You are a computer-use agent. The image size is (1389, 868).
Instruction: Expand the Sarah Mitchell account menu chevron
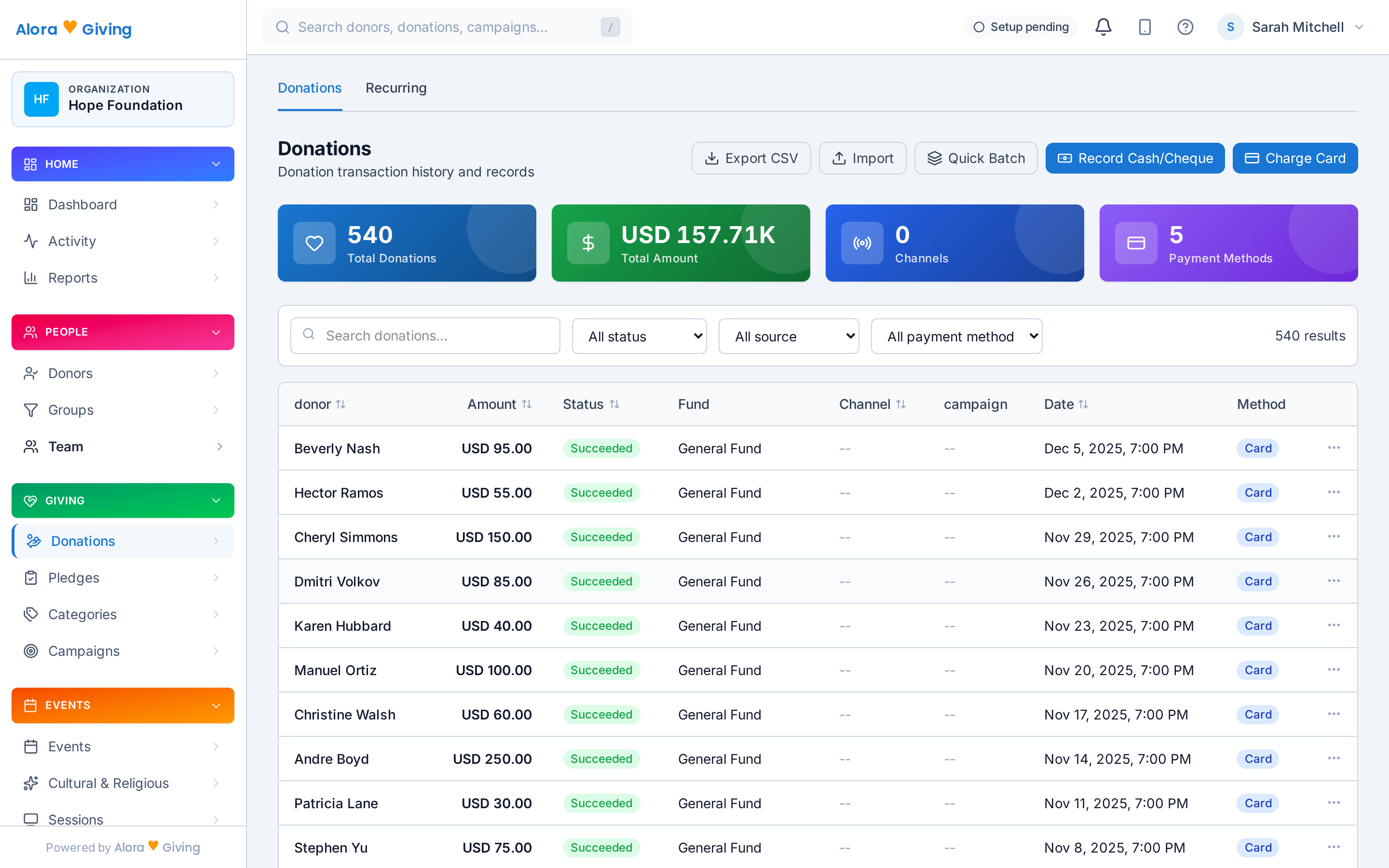click(x=1359, y=27)
